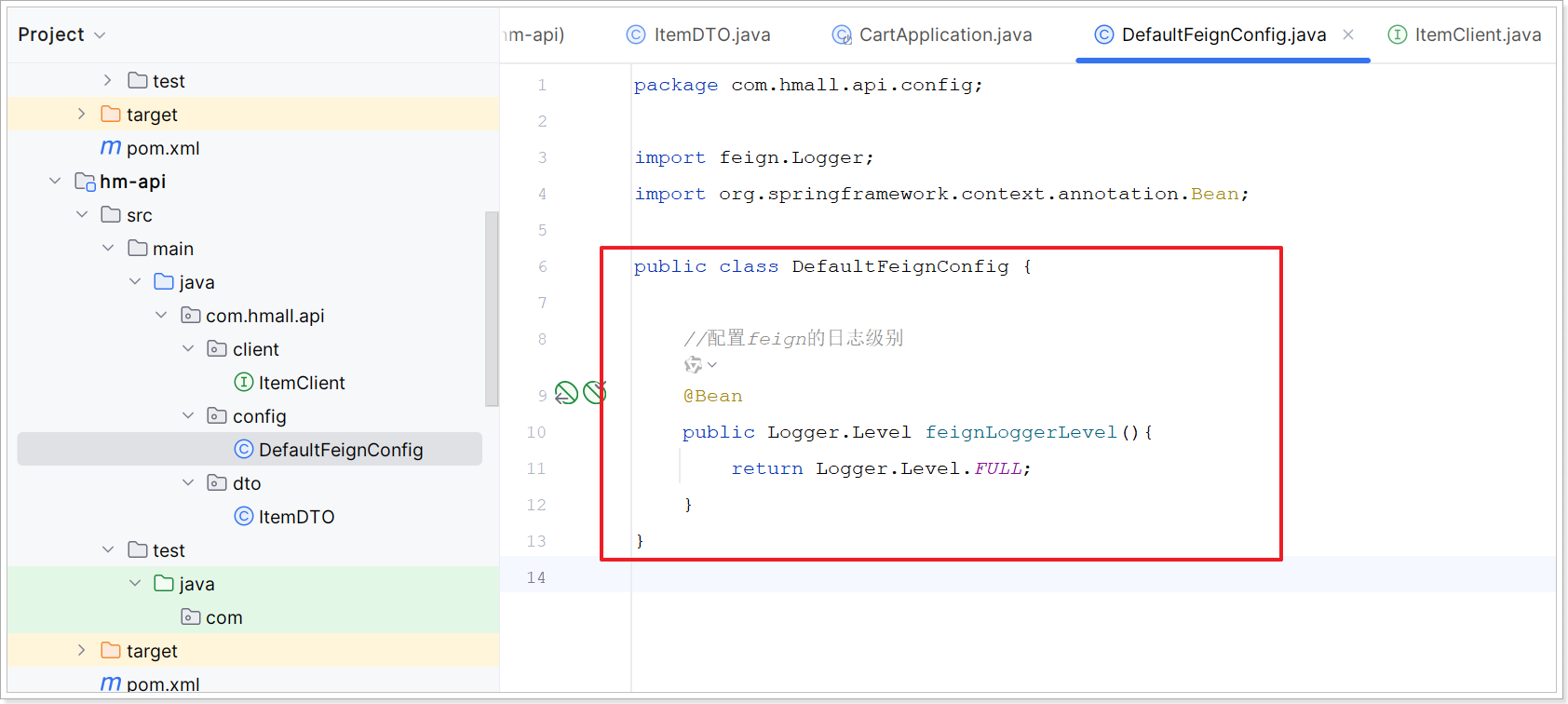Click the config package icon
Screen dimensions: 1568x704
coord(217,416)
